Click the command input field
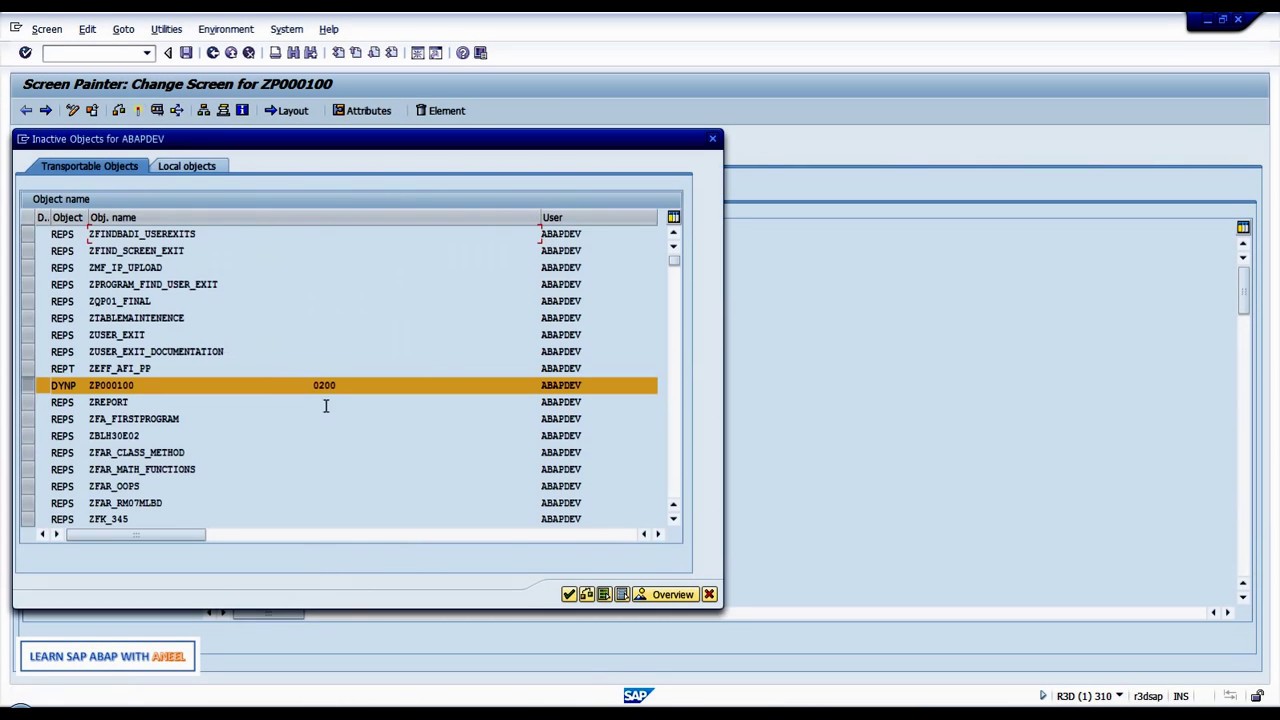This screenshot has height=720, width=1280. click(92, 53)
